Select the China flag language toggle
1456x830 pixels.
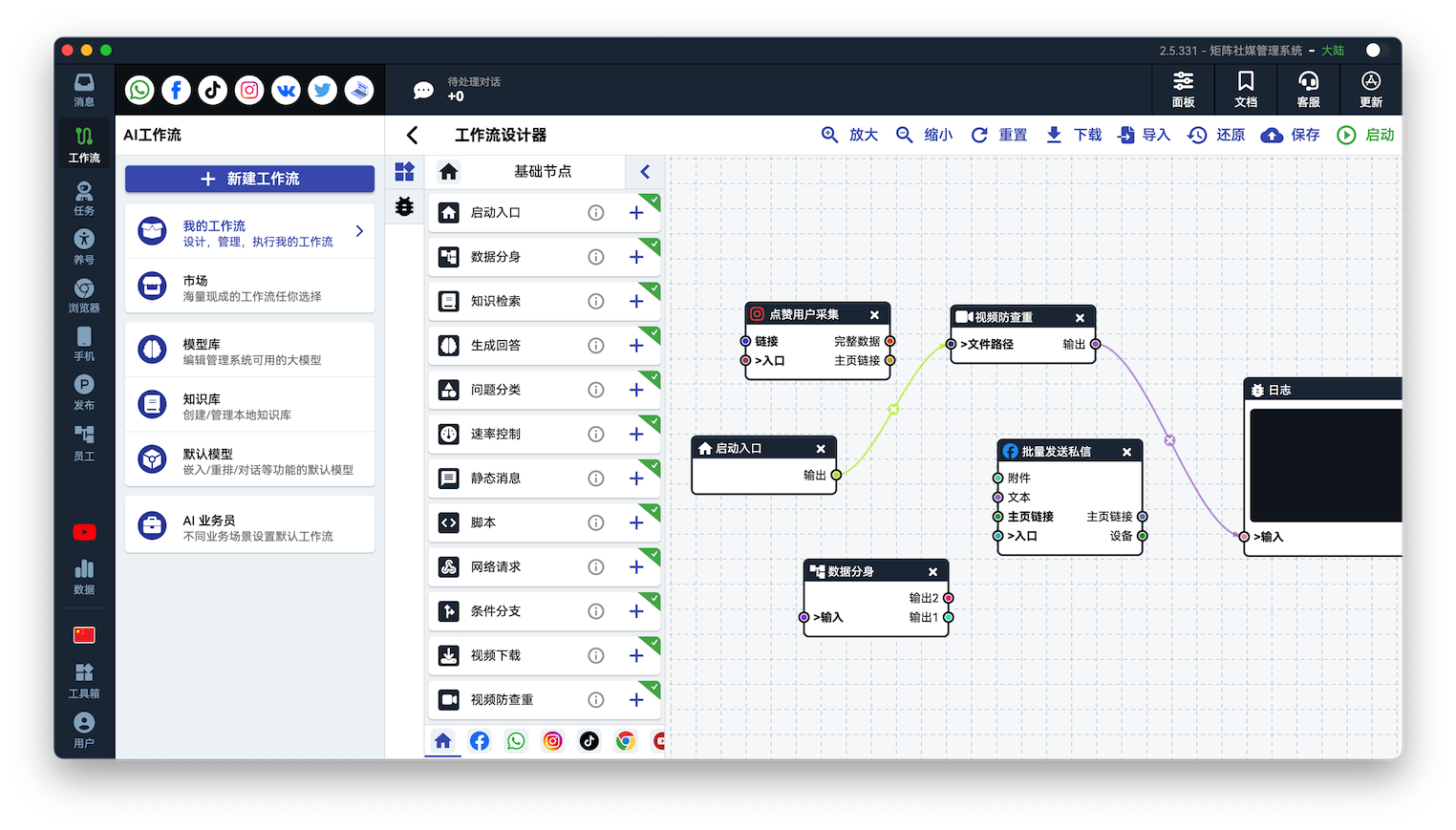point(84,635)
